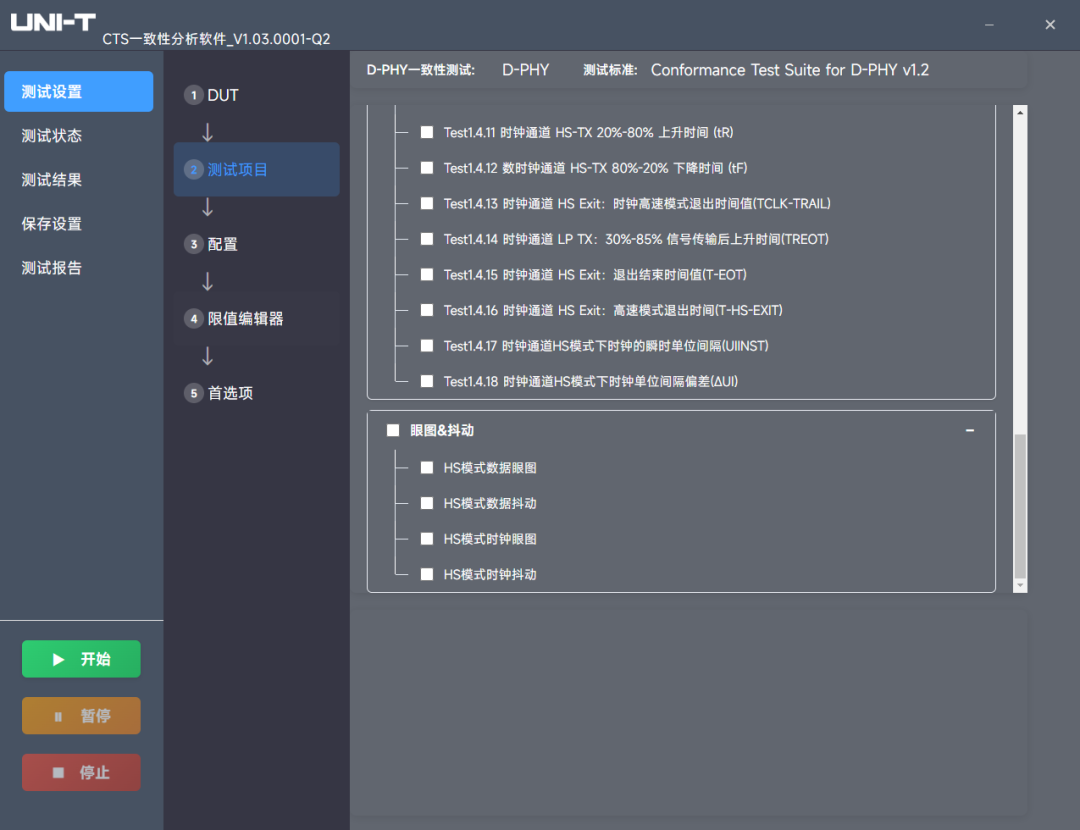The height and width of the screenshot is (830, 1080).
Task: Select the 测试项目 step
Action: (256, 169)
